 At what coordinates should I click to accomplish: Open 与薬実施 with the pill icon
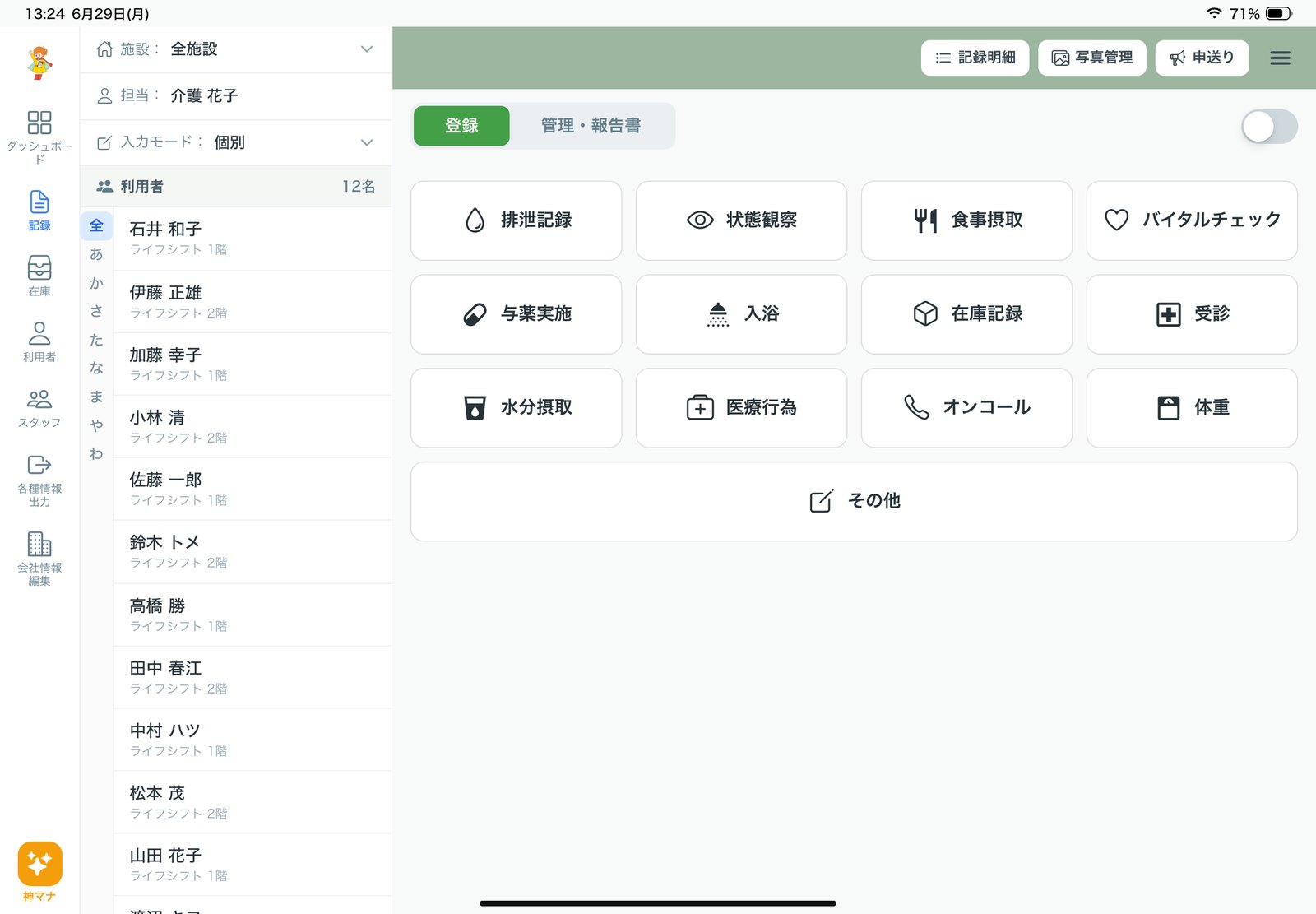517,314
